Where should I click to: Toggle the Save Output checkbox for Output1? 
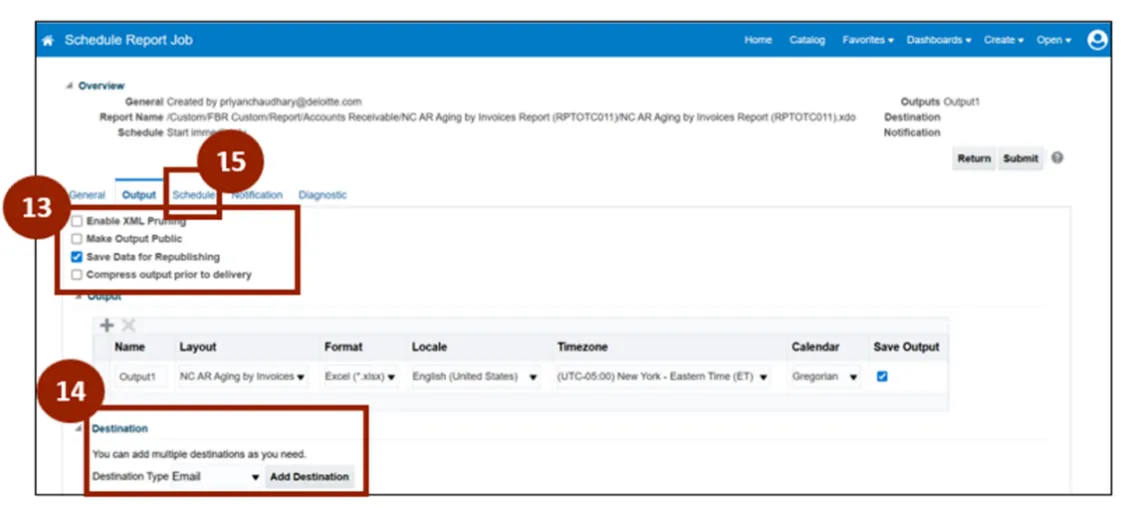[882, 376]
